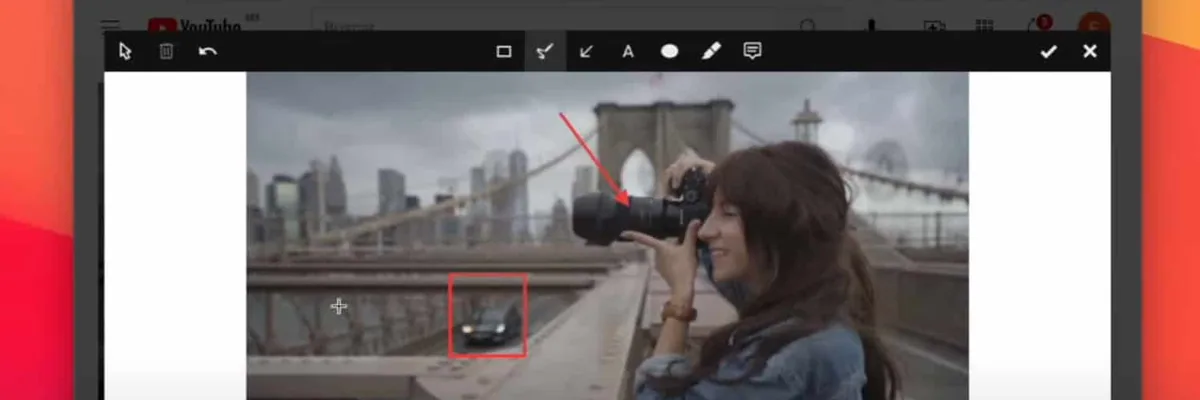Click the YouTube search magnifier icon

(808, 27)
